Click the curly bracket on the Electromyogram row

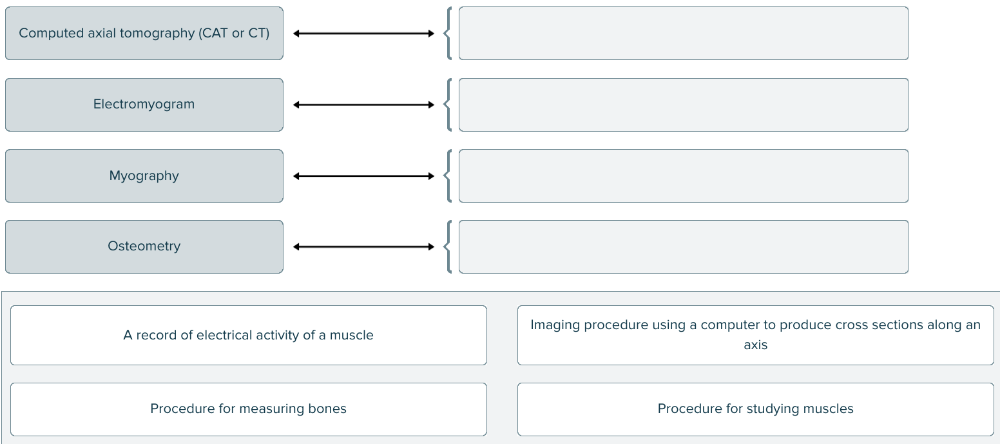[x=450, y=105]
